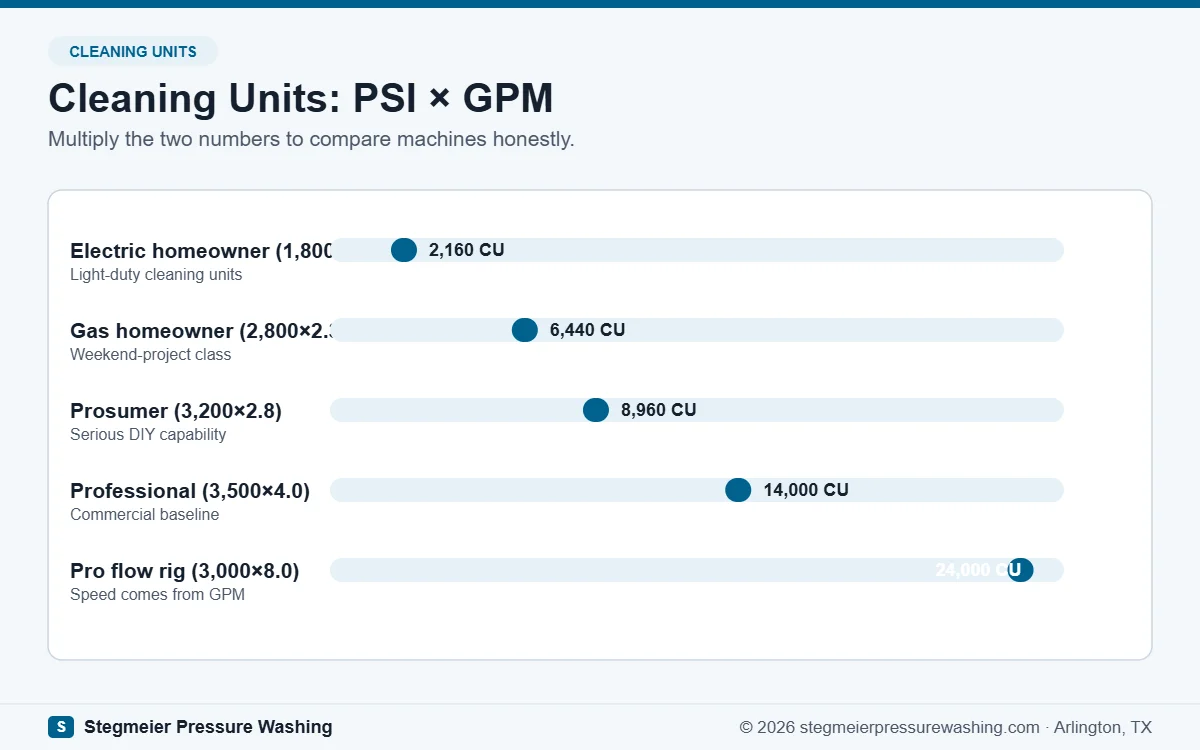The image size is (1200, 750).
Task: Click the '14,000 CU' value label
Action: tap(806, 490)
